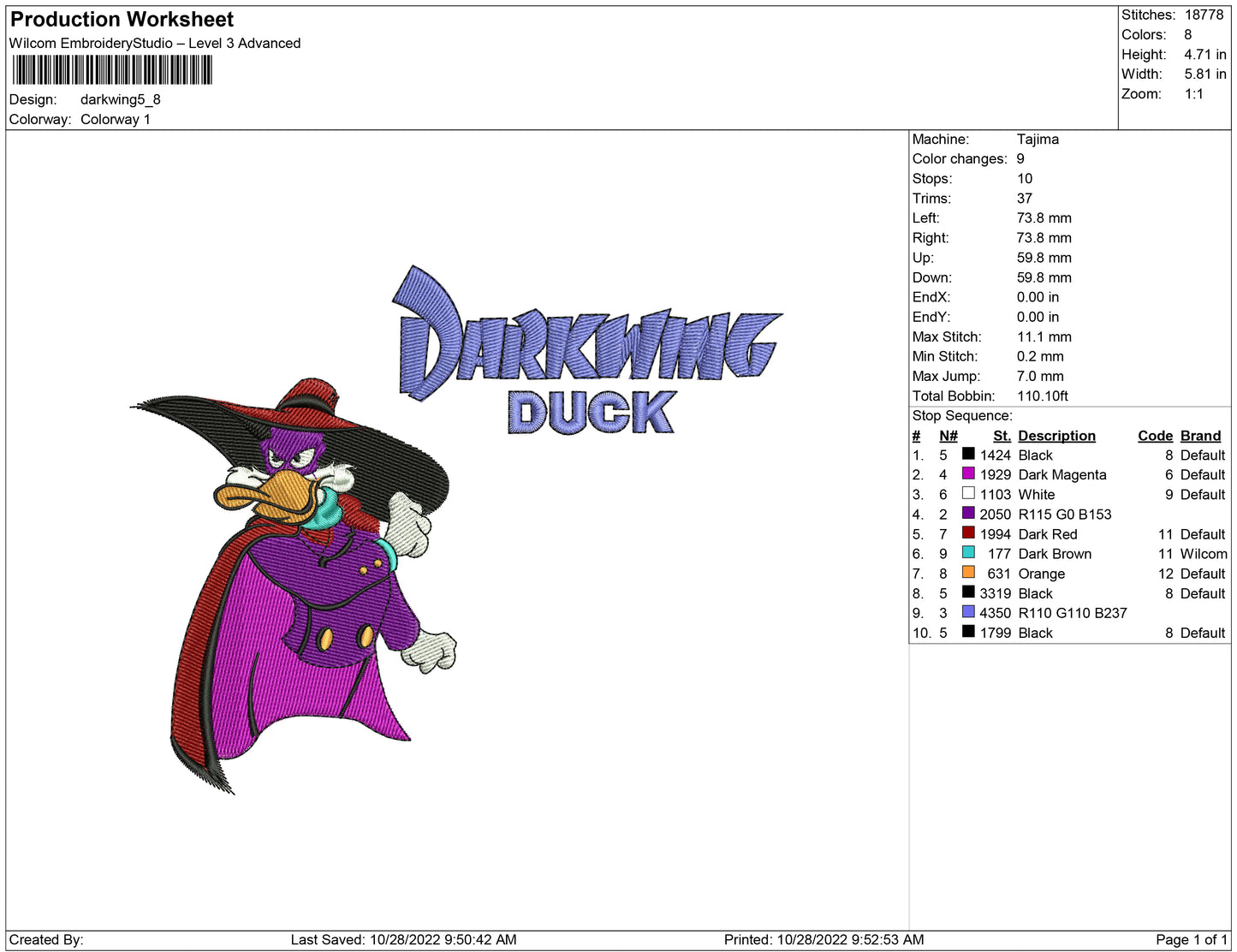Click the black swatch beside 3319 Black
The height and width of the screenshot is (952, 1237).
coord(968,592)
